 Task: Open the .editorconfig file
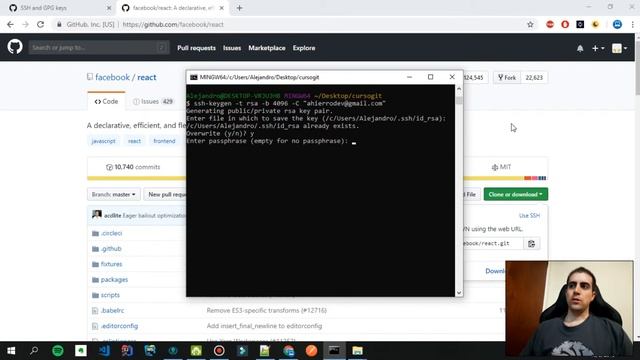[119, 326]
